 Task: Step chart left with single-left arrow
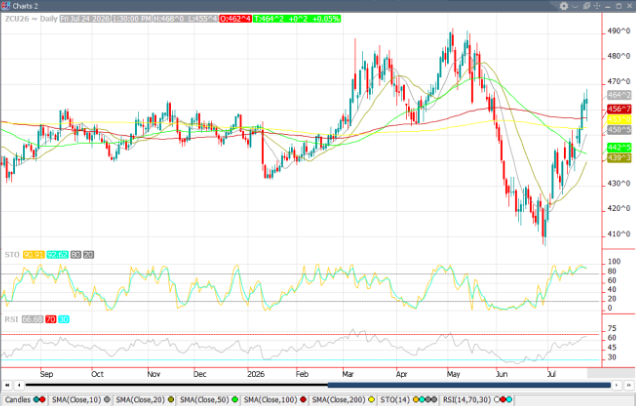pos(19,385)
